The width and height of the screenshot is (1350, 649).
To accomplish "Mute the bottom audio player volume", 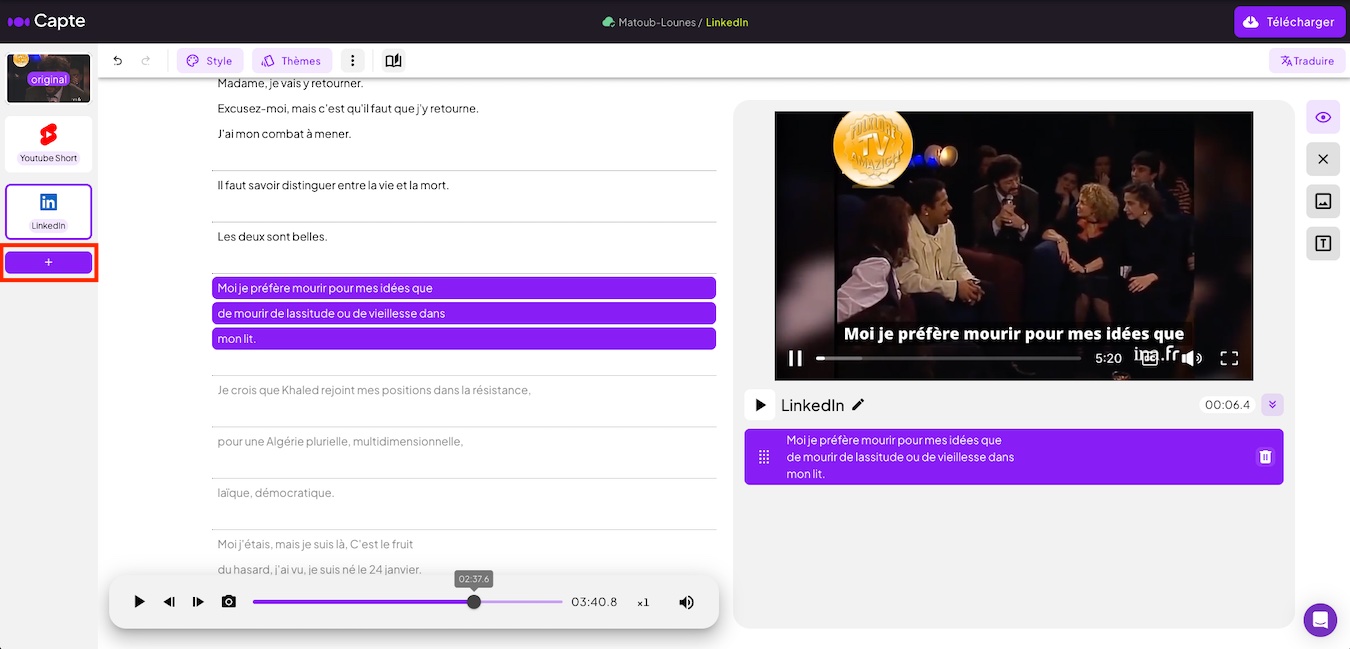I will (x=686, y=602).
